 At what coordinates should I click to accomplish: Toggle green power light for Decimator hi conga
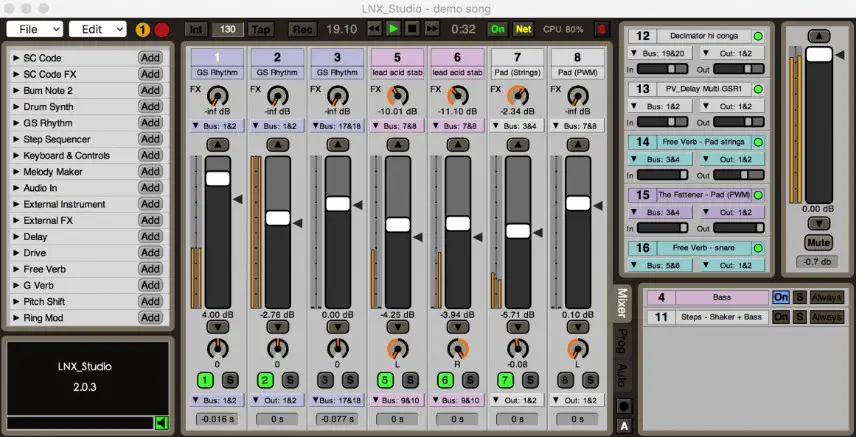(758, 37)
